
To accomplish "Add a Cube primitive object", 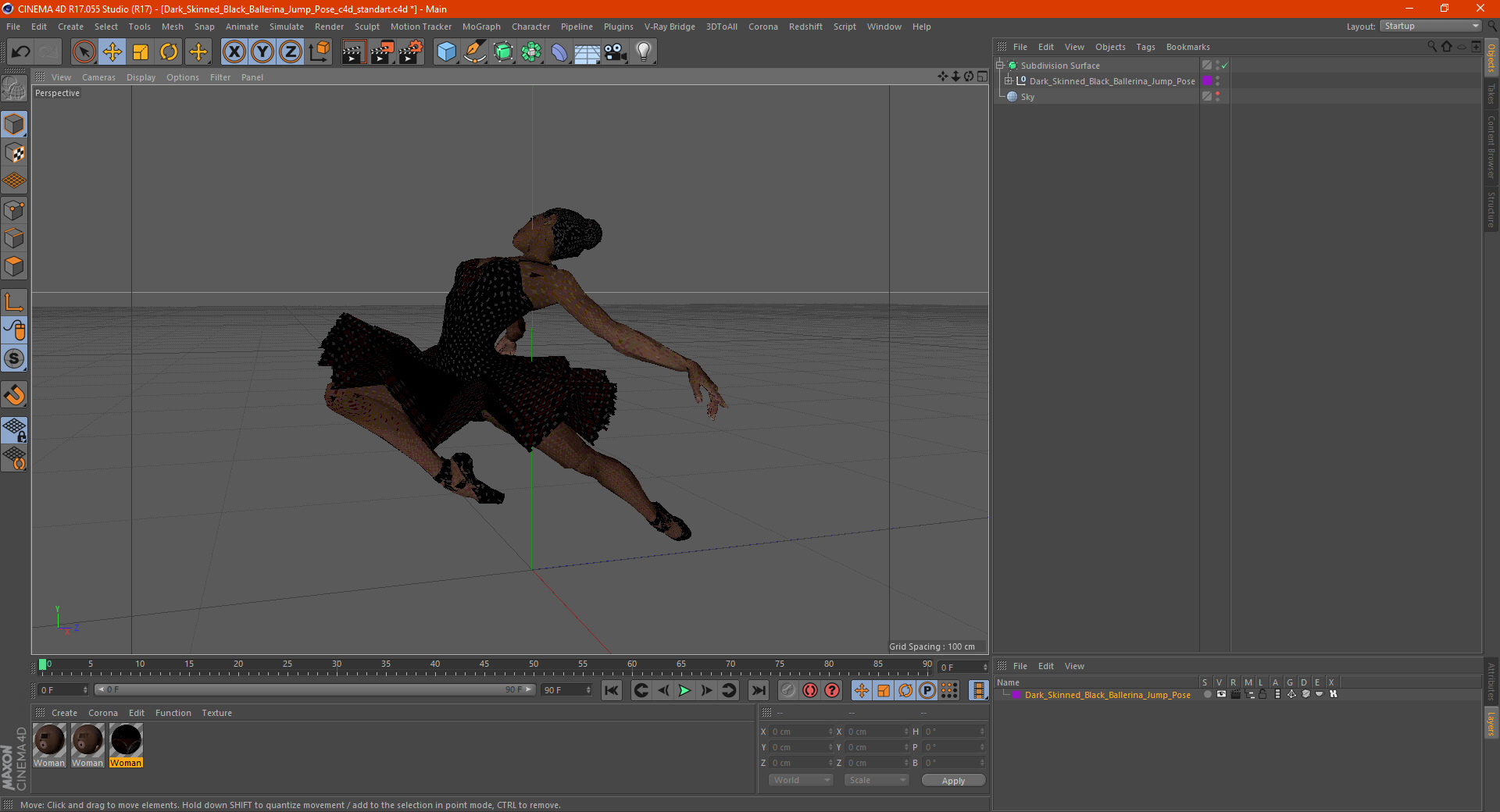I will click(x=446, y=52).
